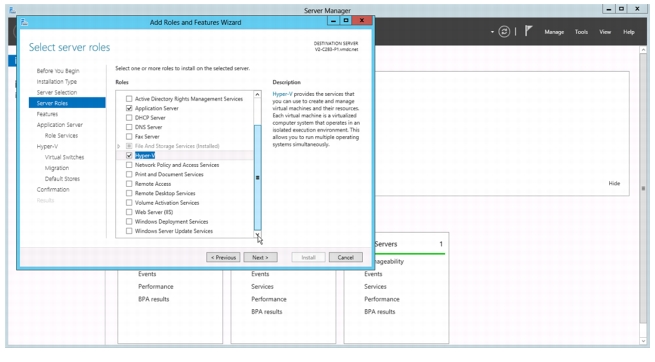The width and height of the screenshot is (655, 362).
Task: Go to Default Stores step
Action: tap(62, 179)
